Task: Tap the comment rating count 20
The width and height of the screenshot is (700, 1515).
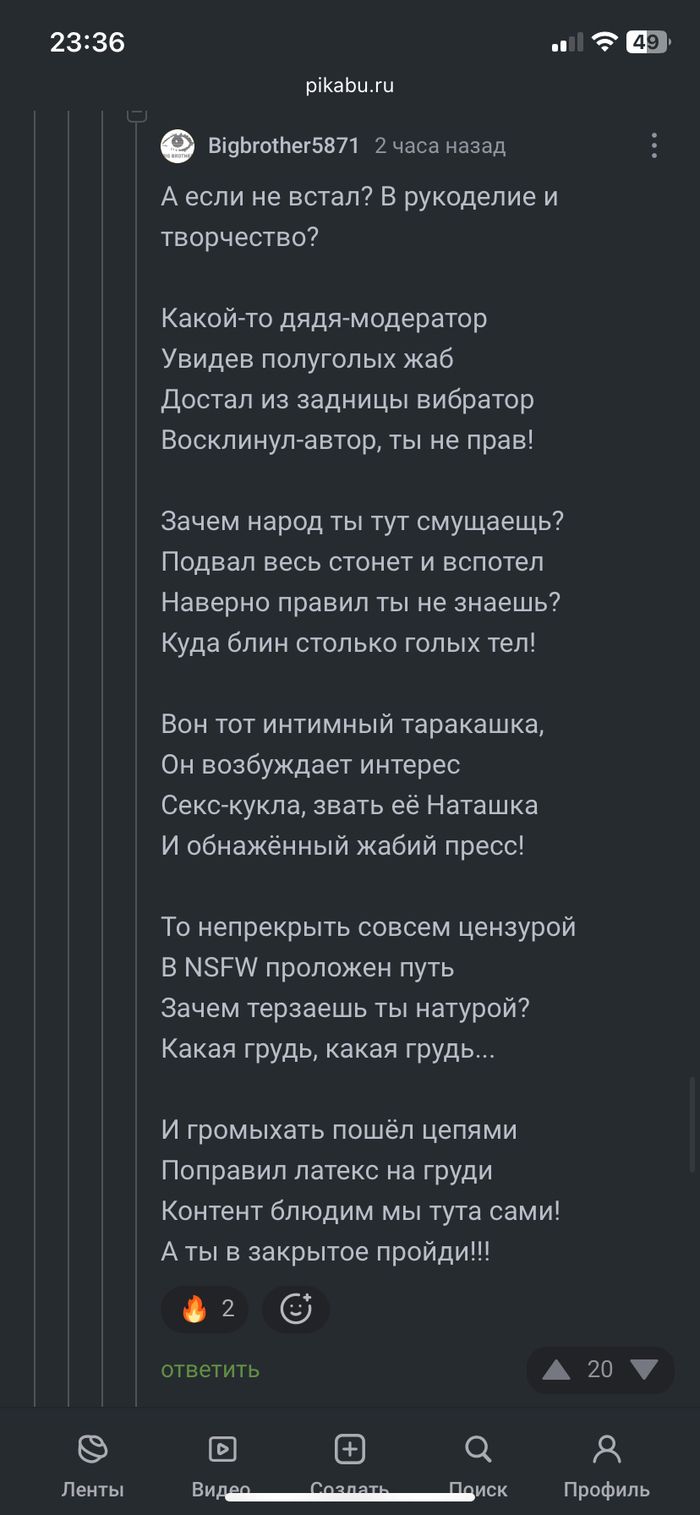Action: click(600, 1370)
